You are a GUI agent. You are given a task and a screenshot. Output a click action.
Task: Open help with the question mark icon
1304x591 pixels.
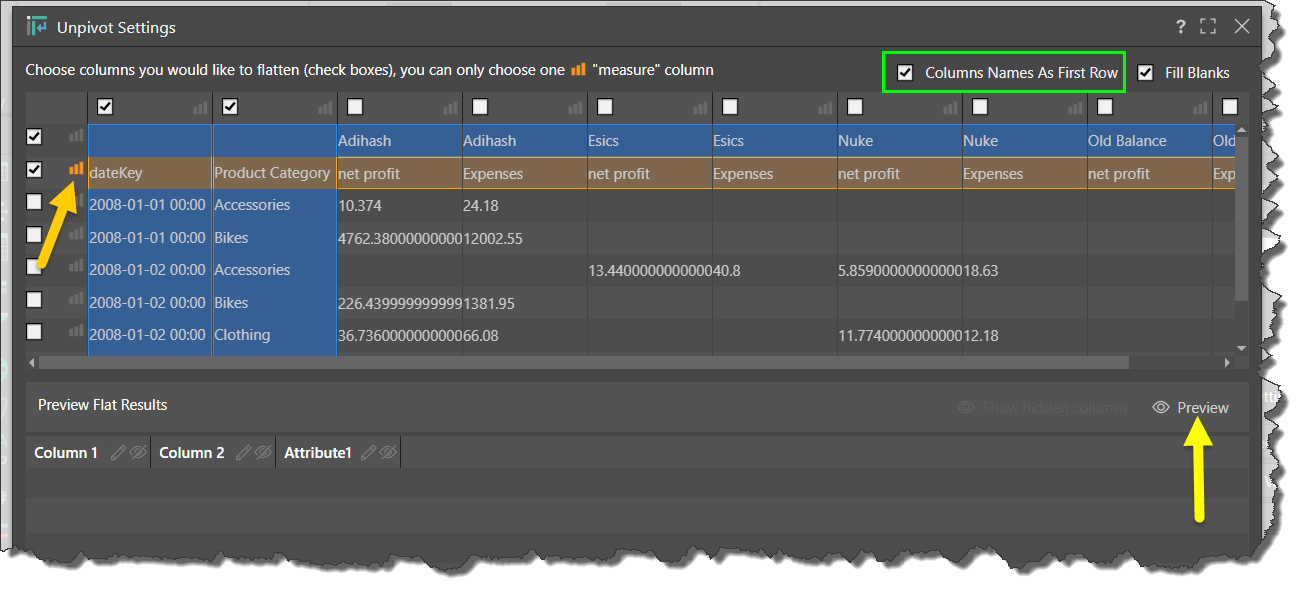1181,27
